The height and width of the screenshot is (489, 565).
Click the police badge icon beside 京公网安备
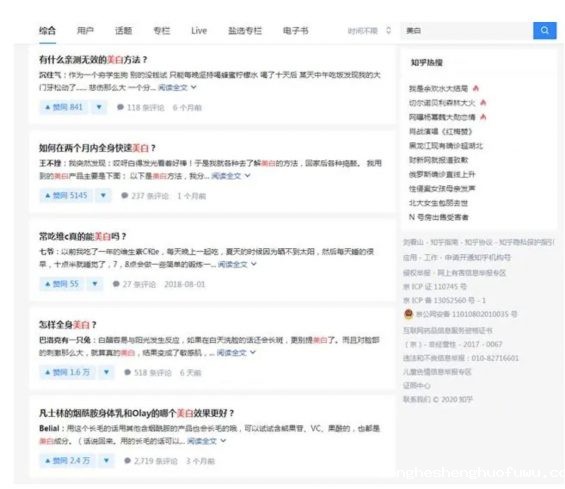(x=408, y=314)
